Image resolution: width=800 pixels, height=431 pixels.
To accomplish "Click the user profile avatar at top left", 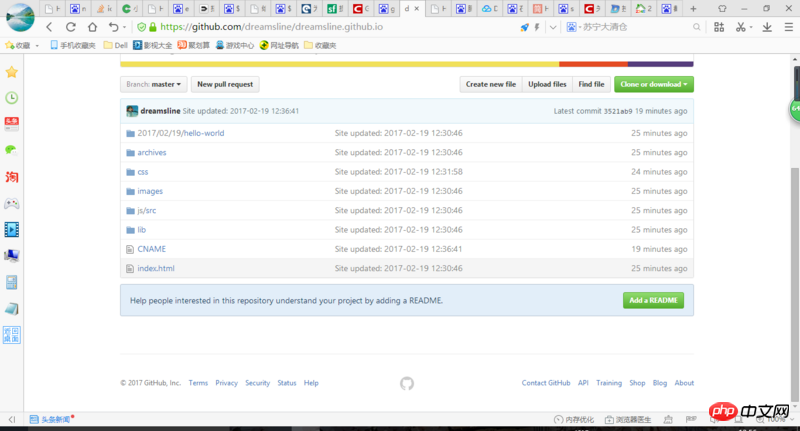I will tap(20, 16).
